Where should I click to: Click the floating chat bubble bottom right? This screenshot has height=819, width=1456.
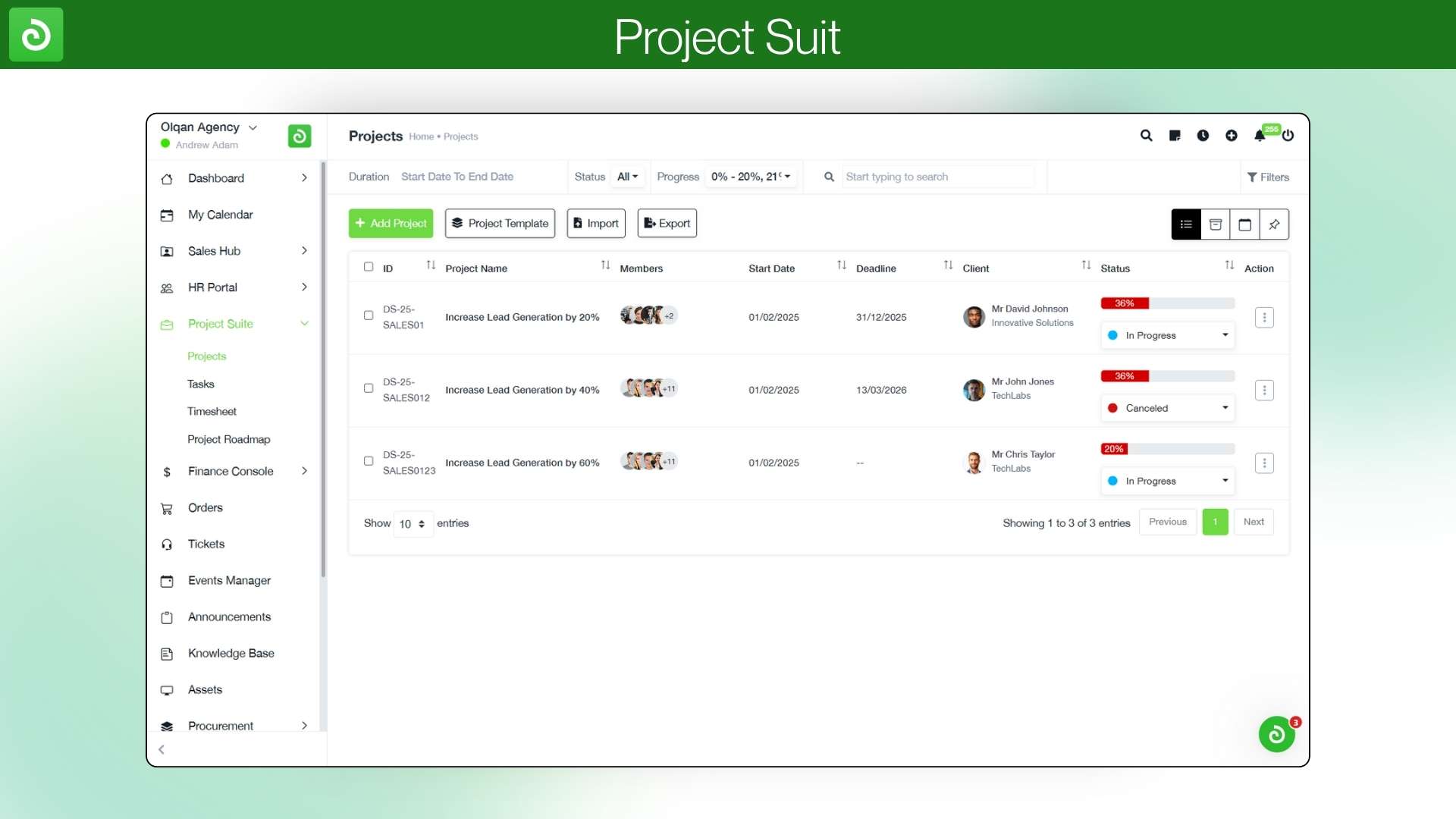pyautogui.click(x=1276, y=733)
